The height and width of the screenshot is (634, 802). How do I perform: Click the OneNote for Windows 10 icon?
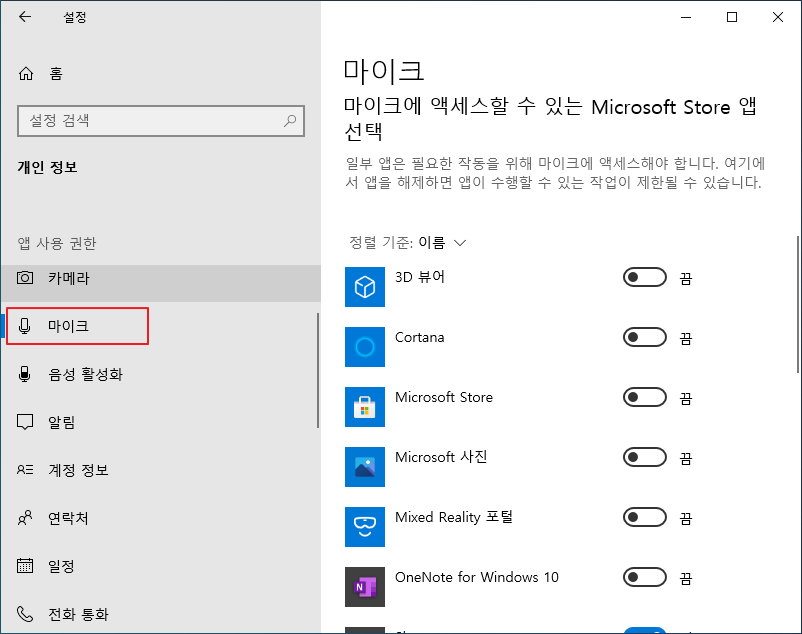tap(365, 586)
